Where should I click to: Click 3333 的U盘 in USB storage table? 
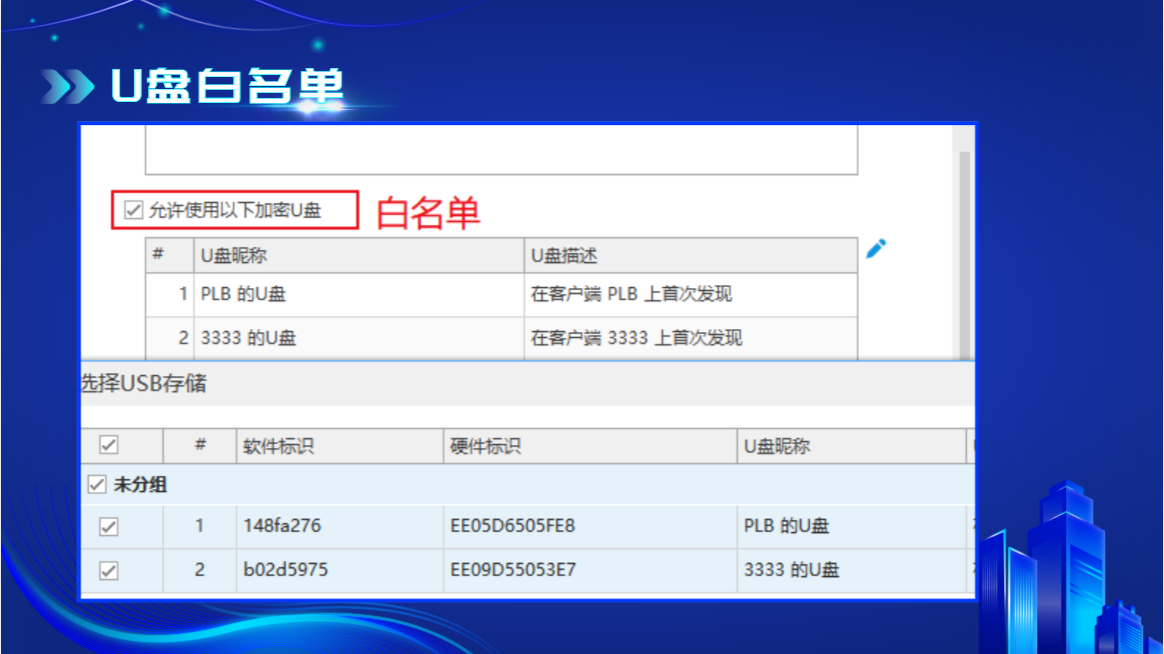[791, 570]
